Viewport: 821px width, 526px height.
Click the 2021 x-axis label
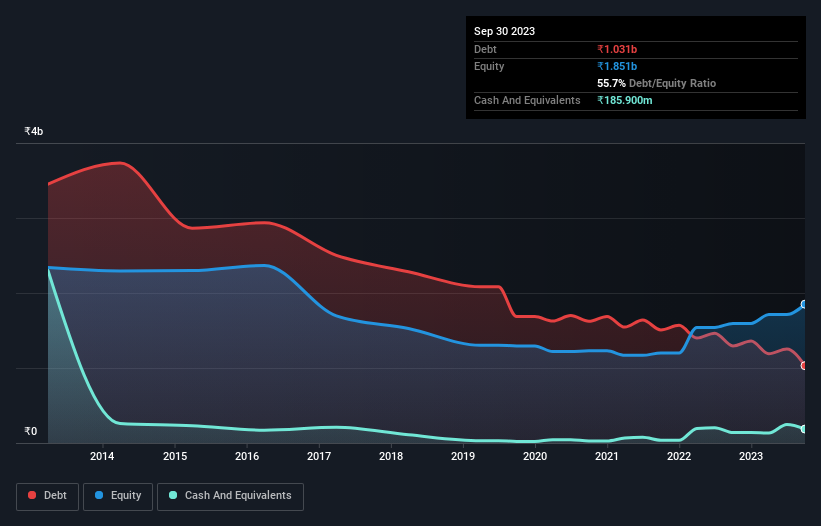click(606, 456)
